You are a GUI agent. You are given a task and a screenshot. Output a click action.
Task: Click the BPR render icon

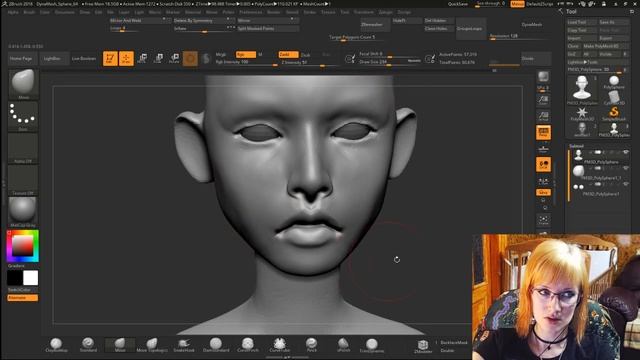543,78
